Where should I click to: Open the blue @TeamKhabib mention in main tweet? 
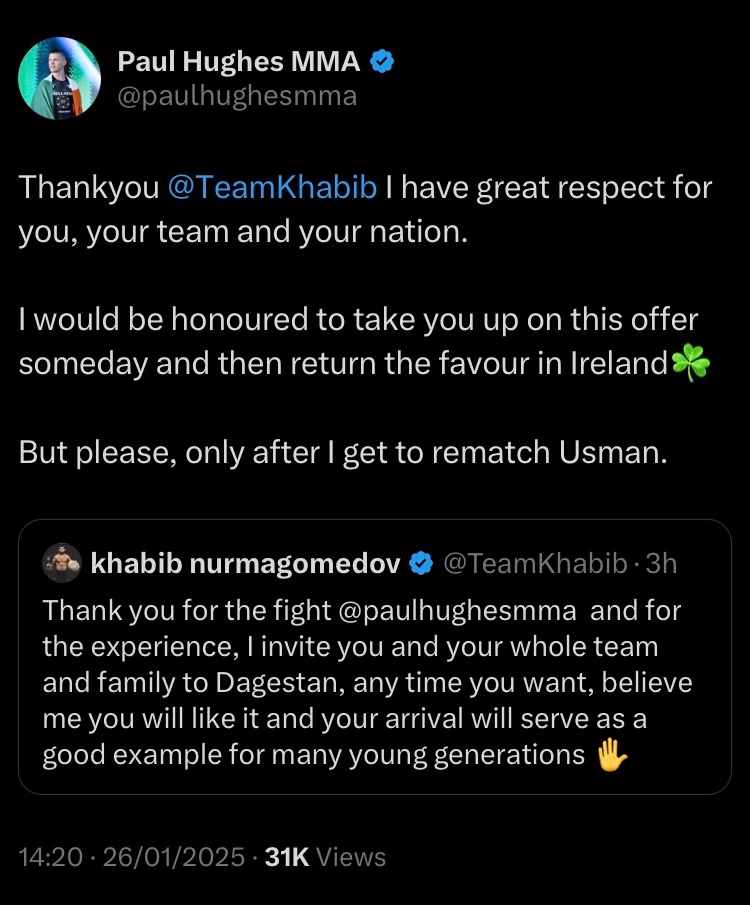272,188
